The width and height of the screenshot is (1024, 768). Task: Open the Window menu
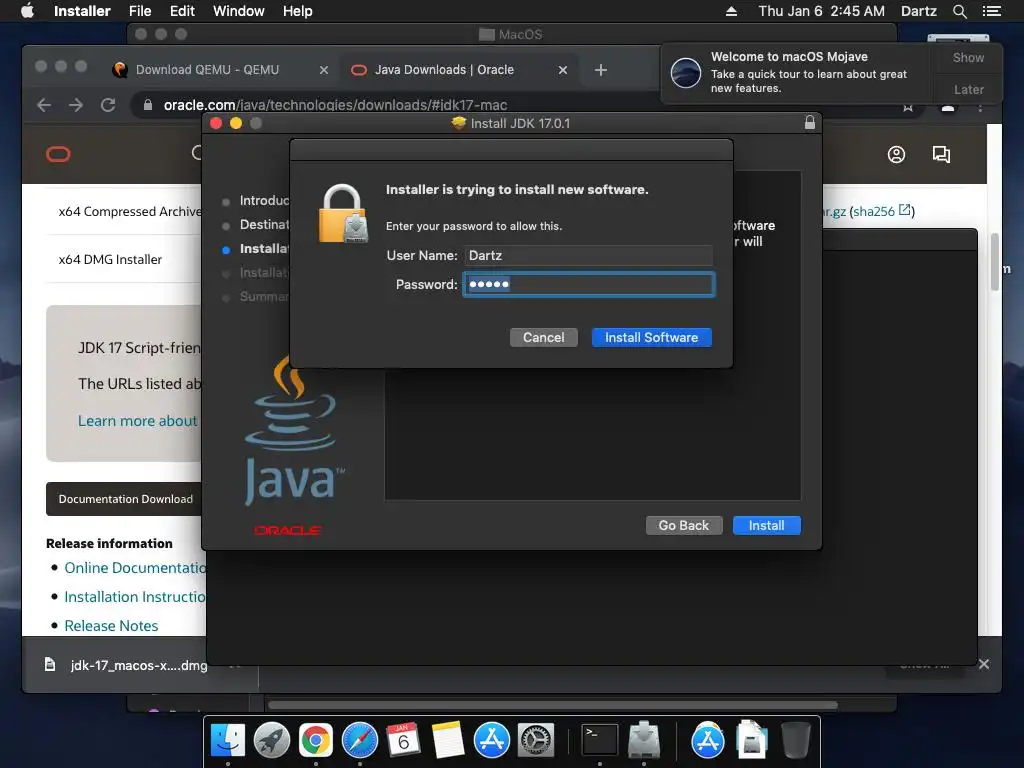[x=238, y=11]
